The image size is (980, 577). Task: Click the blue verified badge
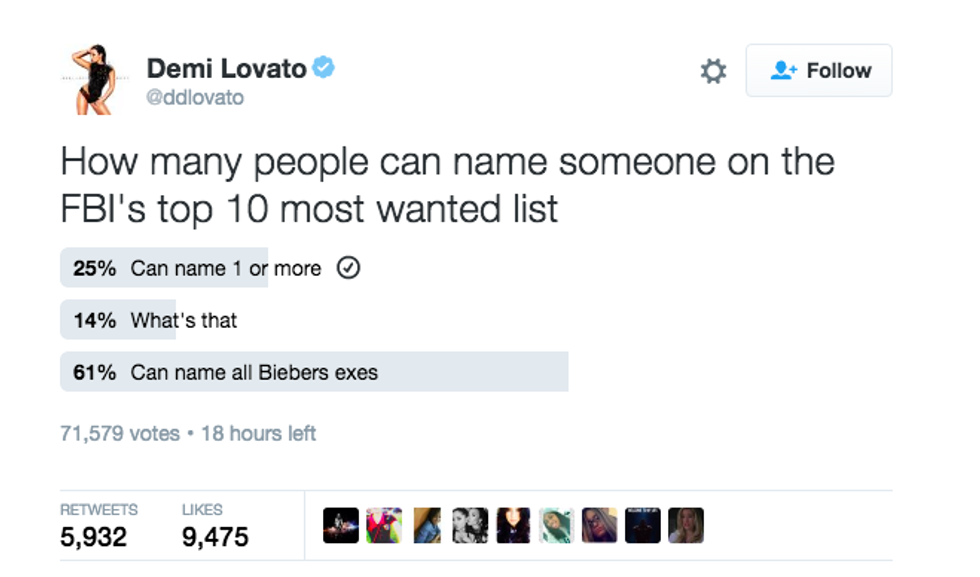[x=323, y=68]
